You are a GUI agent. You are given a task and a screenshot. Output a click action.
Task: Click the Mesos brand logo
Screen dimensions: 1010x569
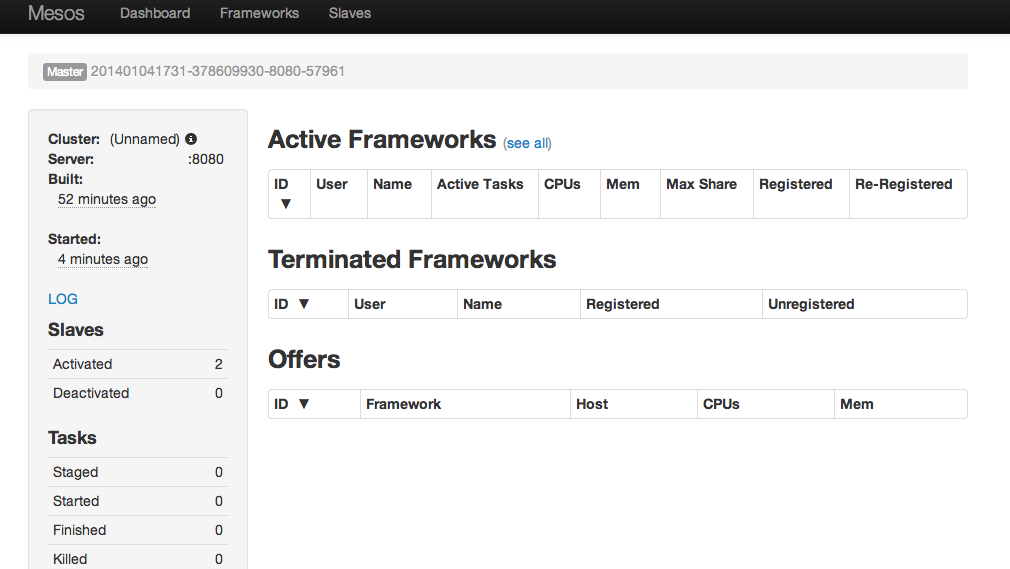(56, 14)
